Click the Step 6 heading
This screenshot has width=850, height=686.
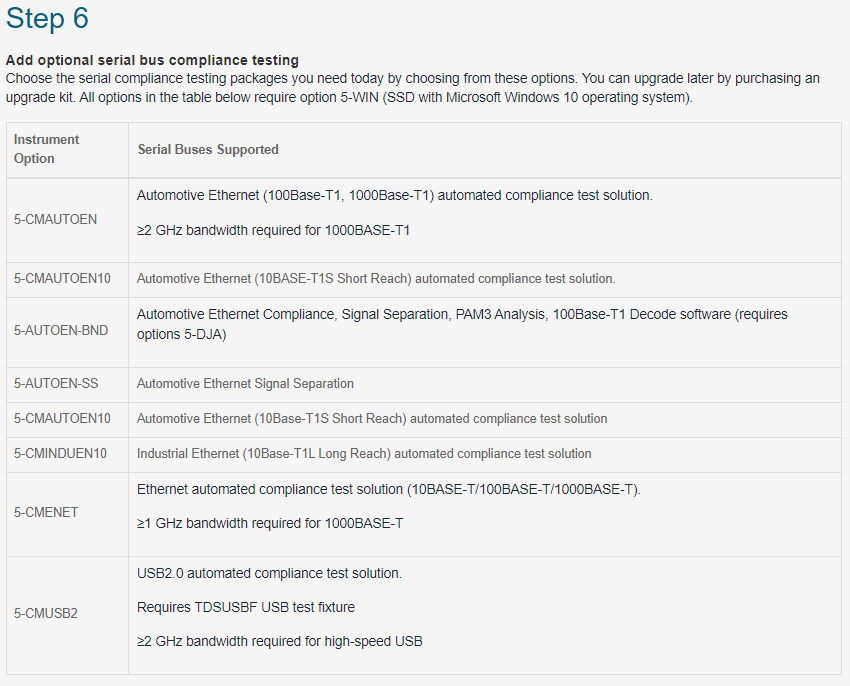[x=47, y=18]
